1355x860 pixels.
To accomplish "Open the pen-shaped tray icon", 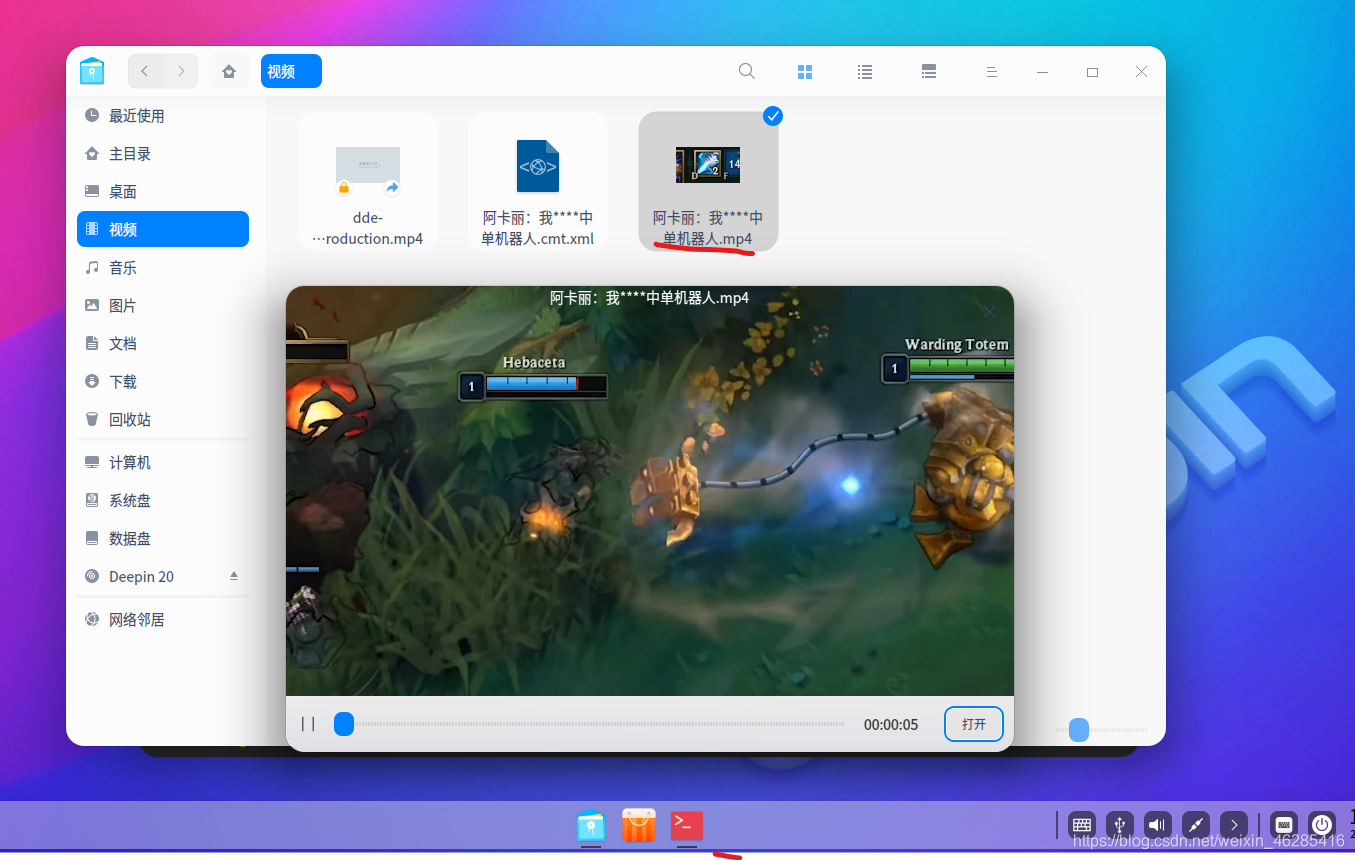I will (1196, 824).
